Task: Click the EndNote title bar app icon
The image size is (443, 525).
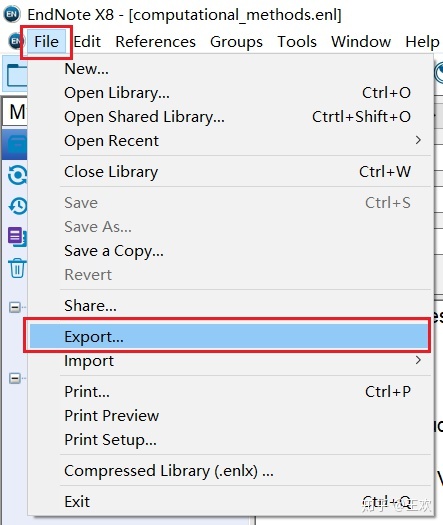Action: [x=12, y=14]
